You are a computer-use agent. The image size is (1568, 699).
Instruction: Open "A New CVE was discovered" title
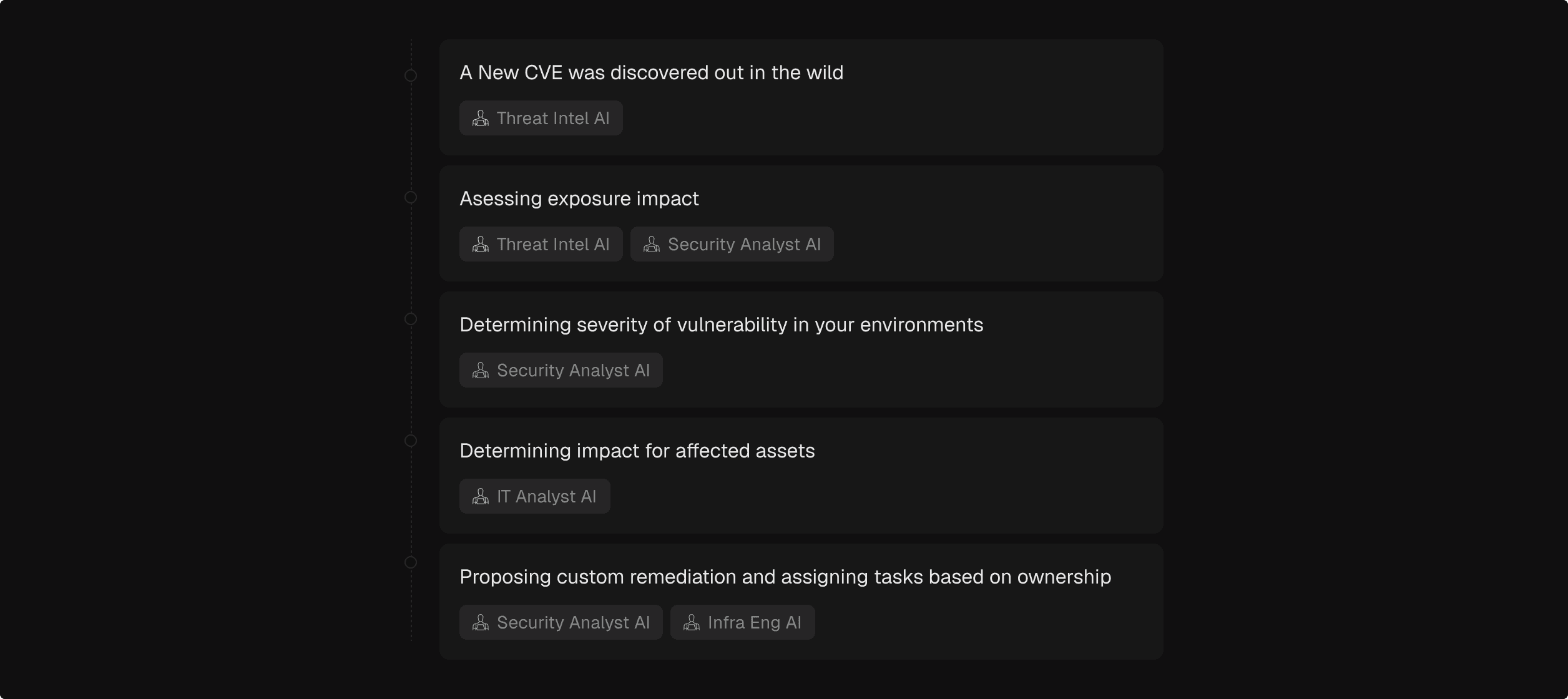click(651, 73)
